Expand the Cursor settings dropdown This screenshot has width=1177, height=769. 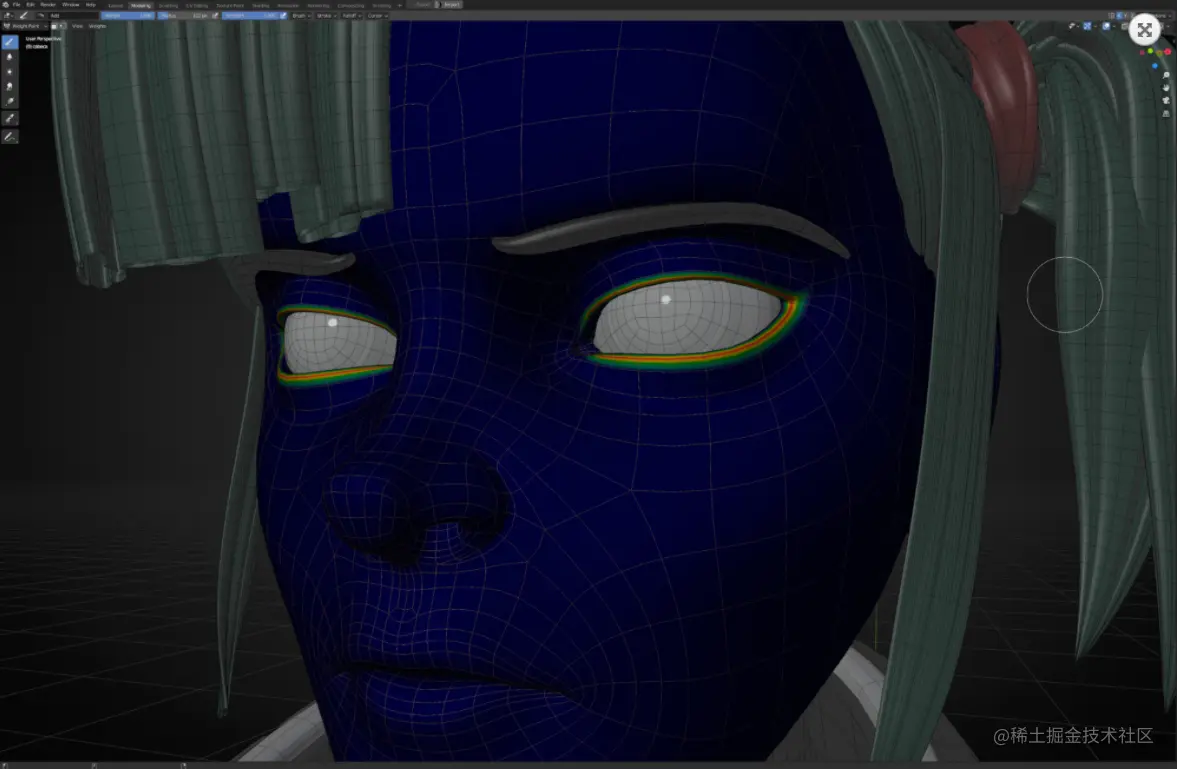pyautogui.click(x=377, y=16)
